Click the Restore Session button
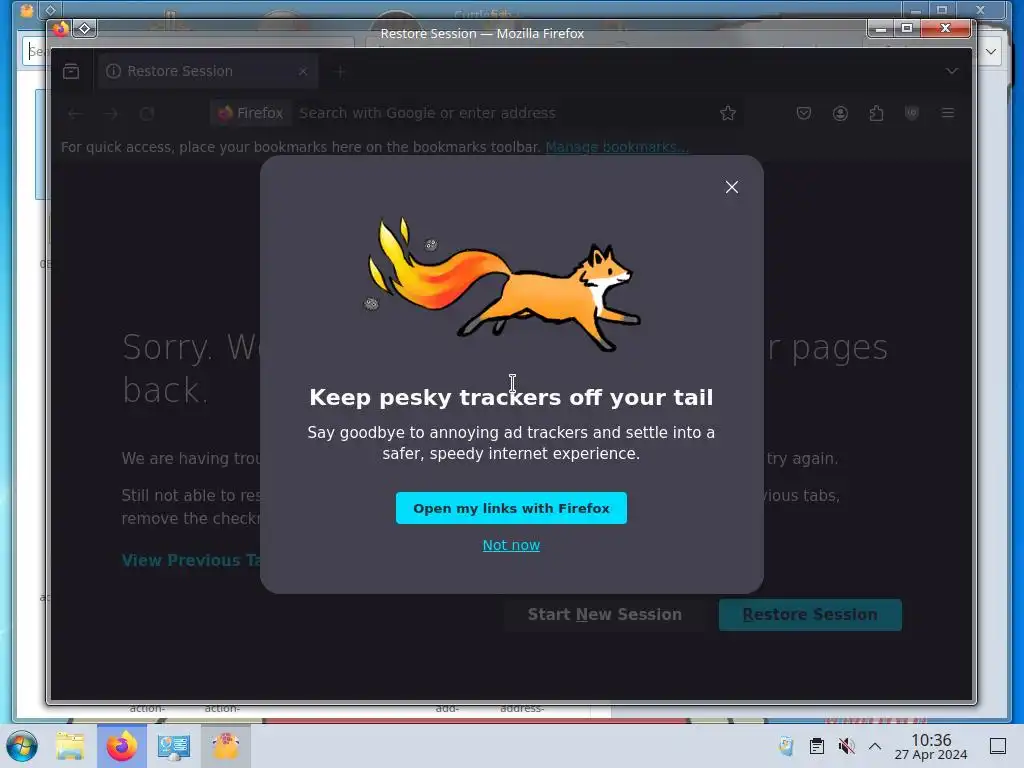The image size is (1024, 768). [810, 615]
